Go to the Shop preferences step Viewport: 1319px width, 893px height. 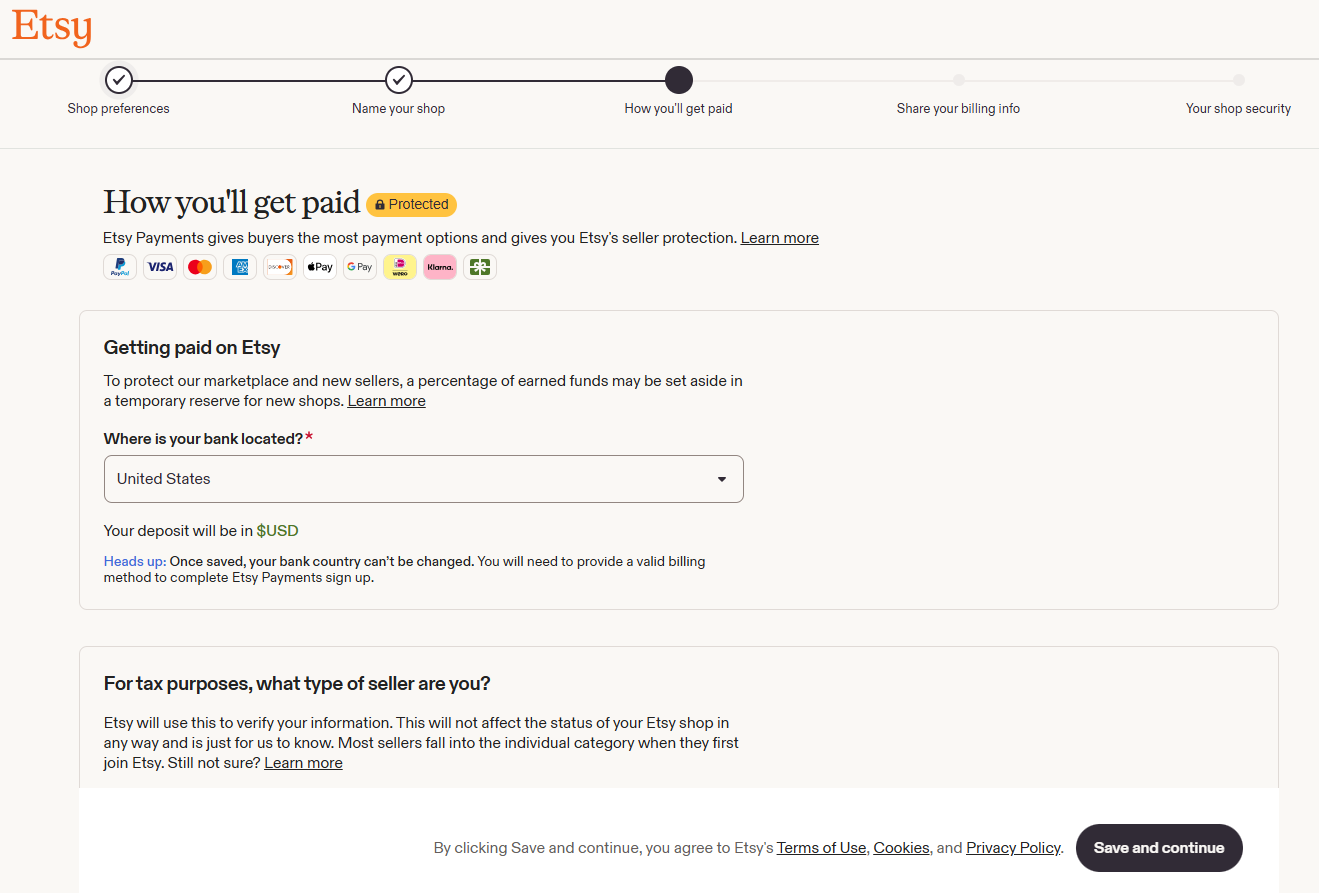[118, 92]
